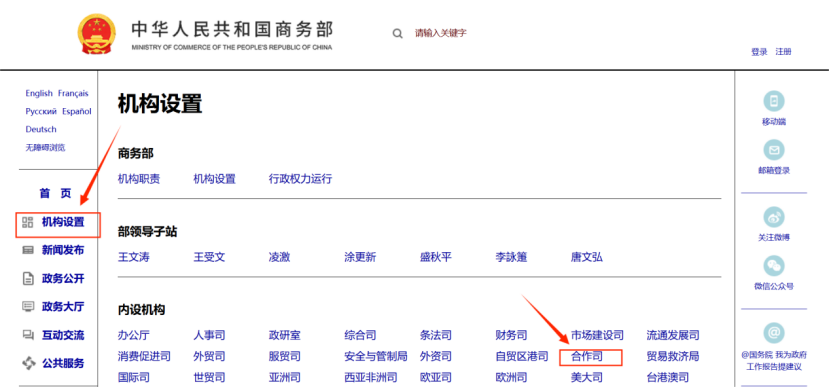Open the 国际司 department link

(133, 377)
